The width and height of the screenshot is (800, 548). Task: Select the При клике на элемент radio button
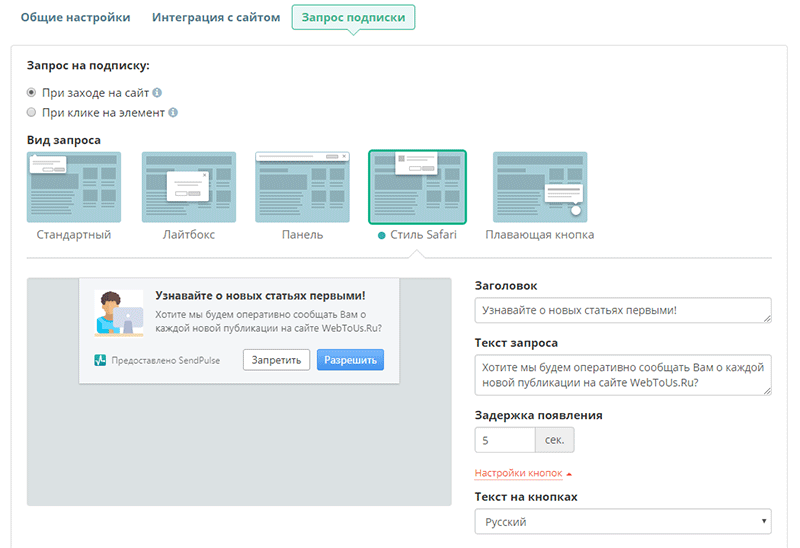click(x=32, y=112)
